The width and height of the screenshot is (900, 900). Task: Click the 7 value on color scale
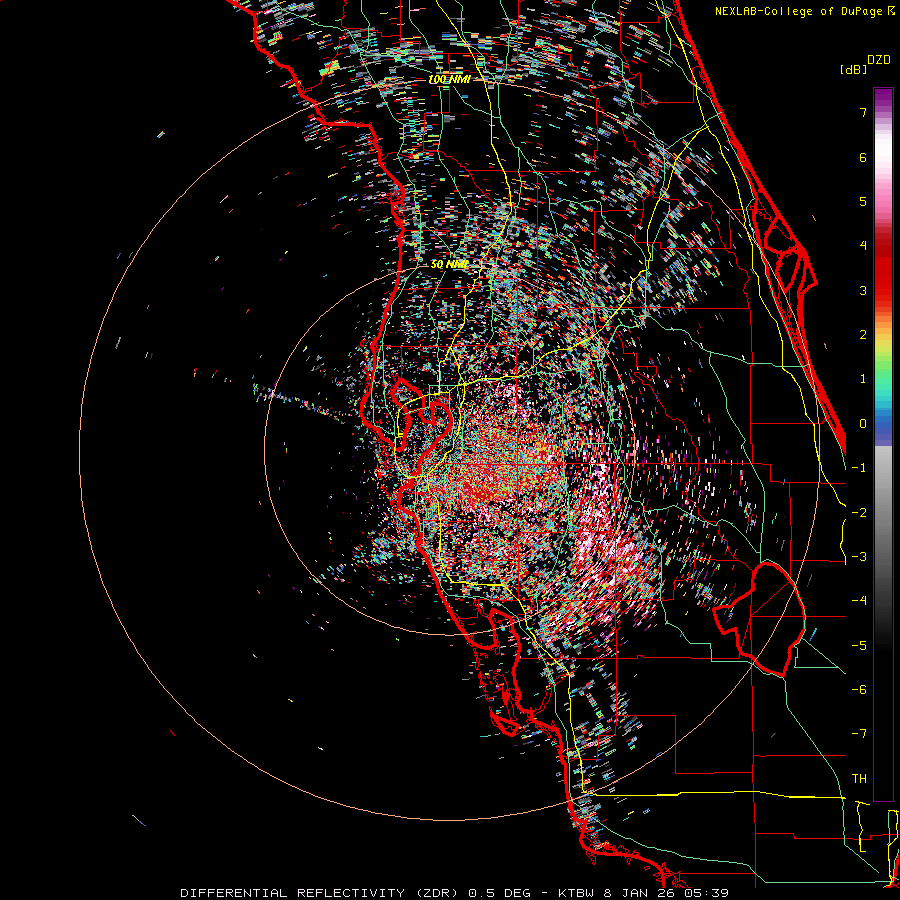pyautogui.click(x=863, y=112)
